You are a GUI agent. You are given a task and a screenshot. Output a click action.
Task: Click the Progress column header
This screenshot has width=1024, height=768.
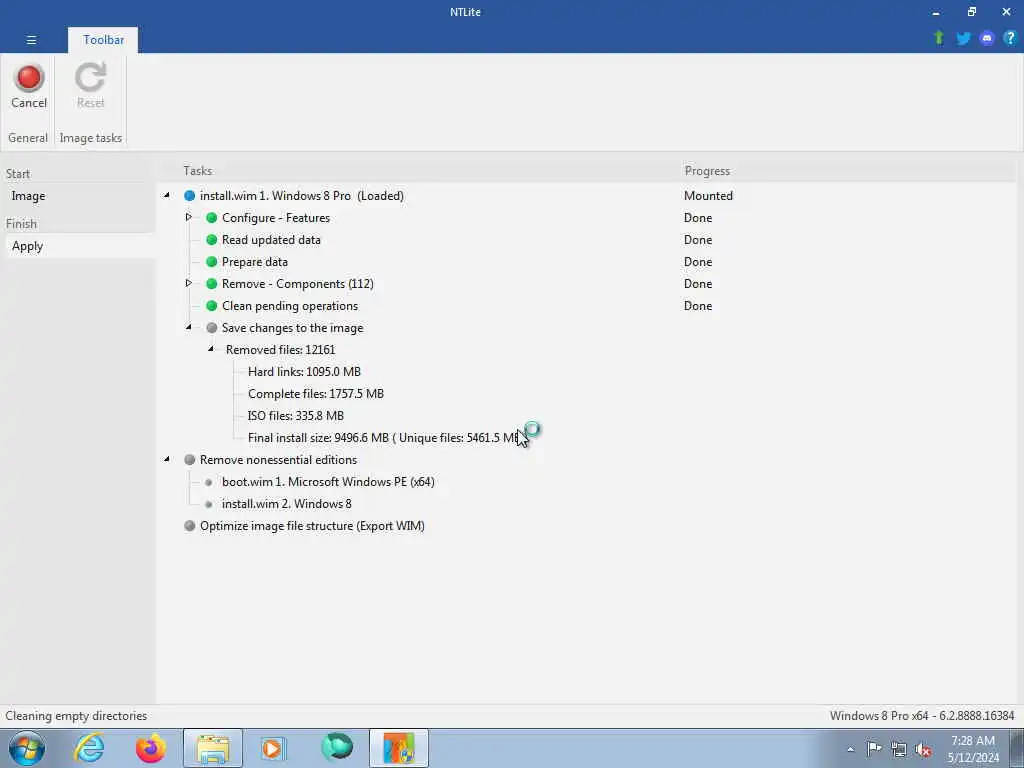pyautogui.click(x=707, y=170)
